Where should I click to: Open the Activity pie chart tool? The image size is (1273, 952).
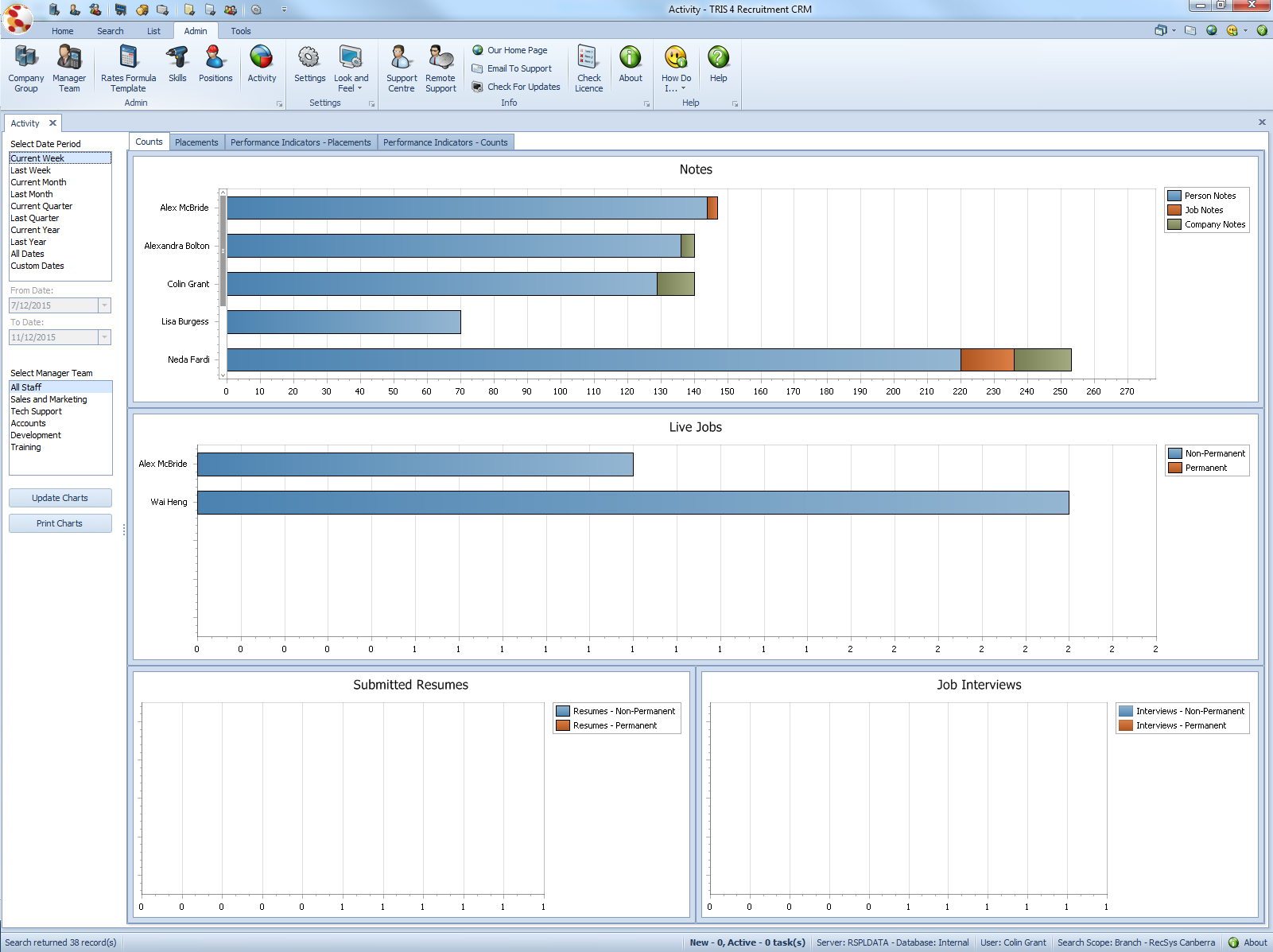tap(262, 64)
